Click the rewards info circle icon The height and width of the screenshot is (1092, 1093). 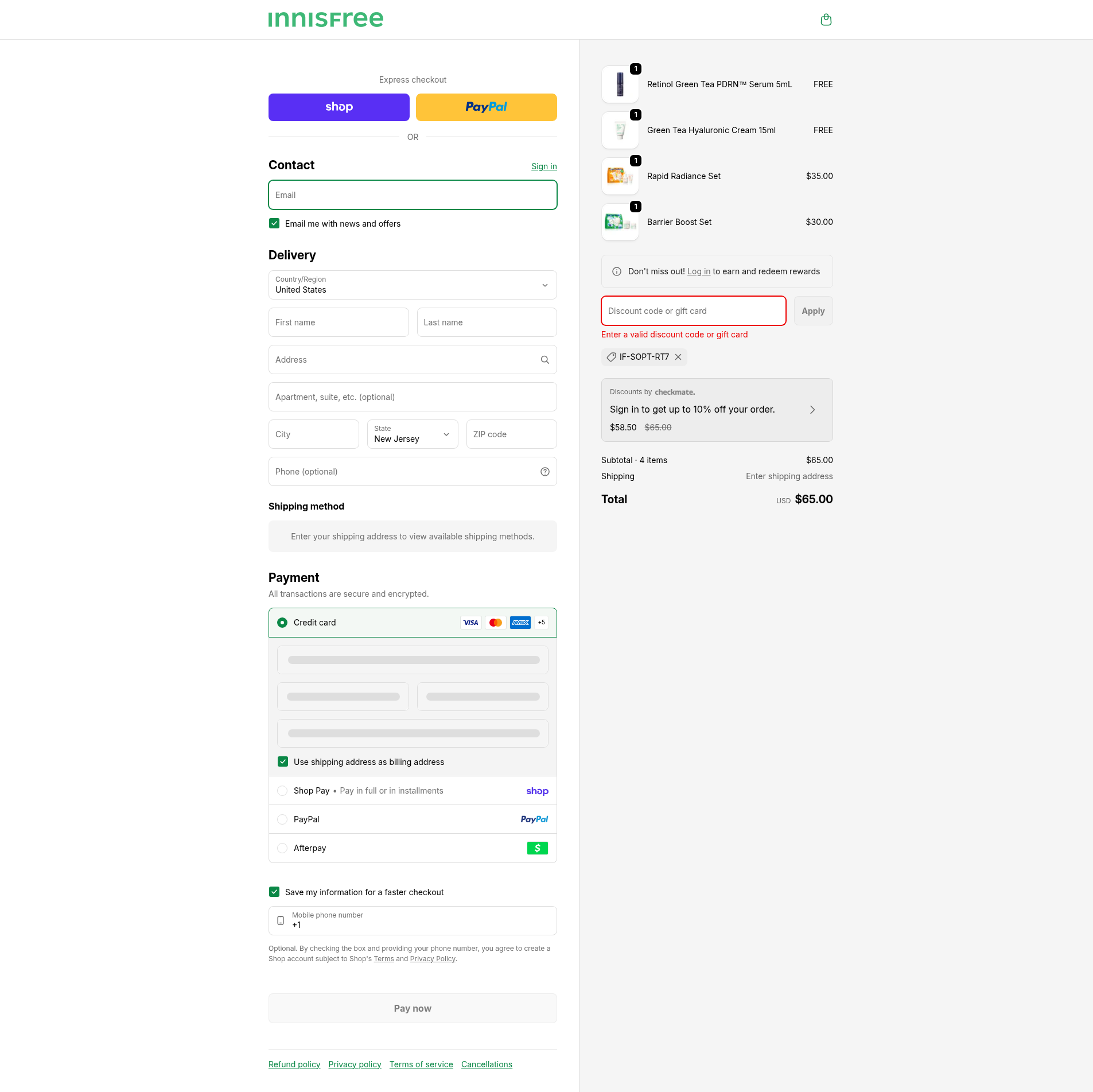616,271
